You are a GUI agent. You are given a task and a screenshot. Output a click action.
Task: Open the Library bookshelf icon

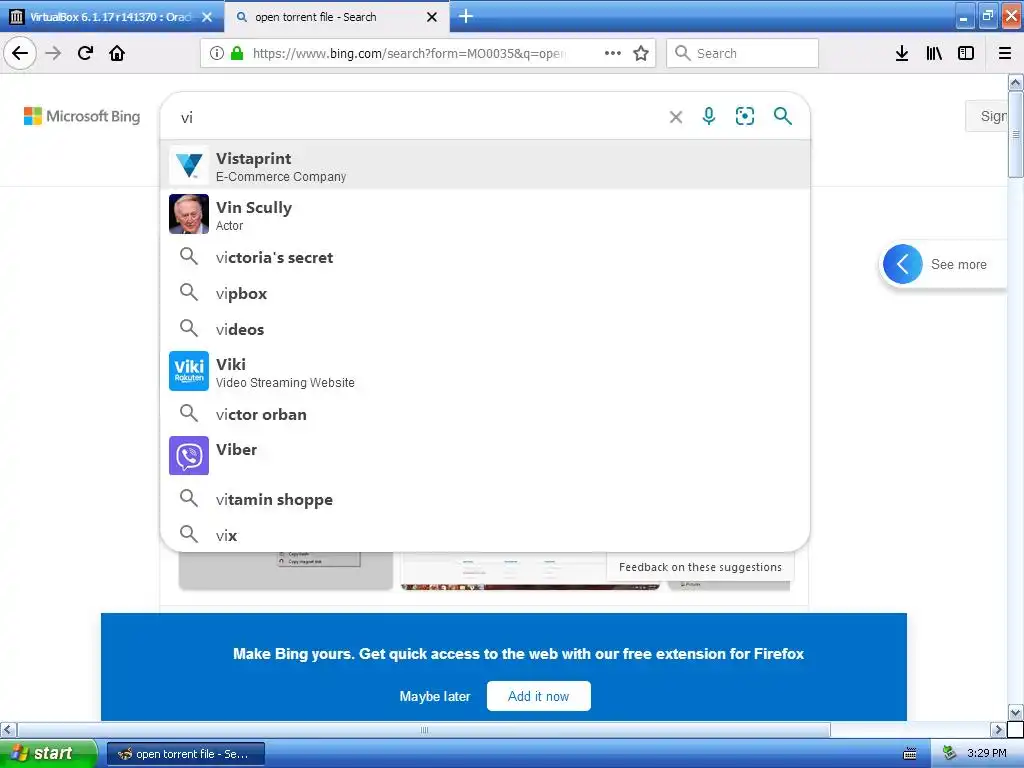tap(934, 53)
